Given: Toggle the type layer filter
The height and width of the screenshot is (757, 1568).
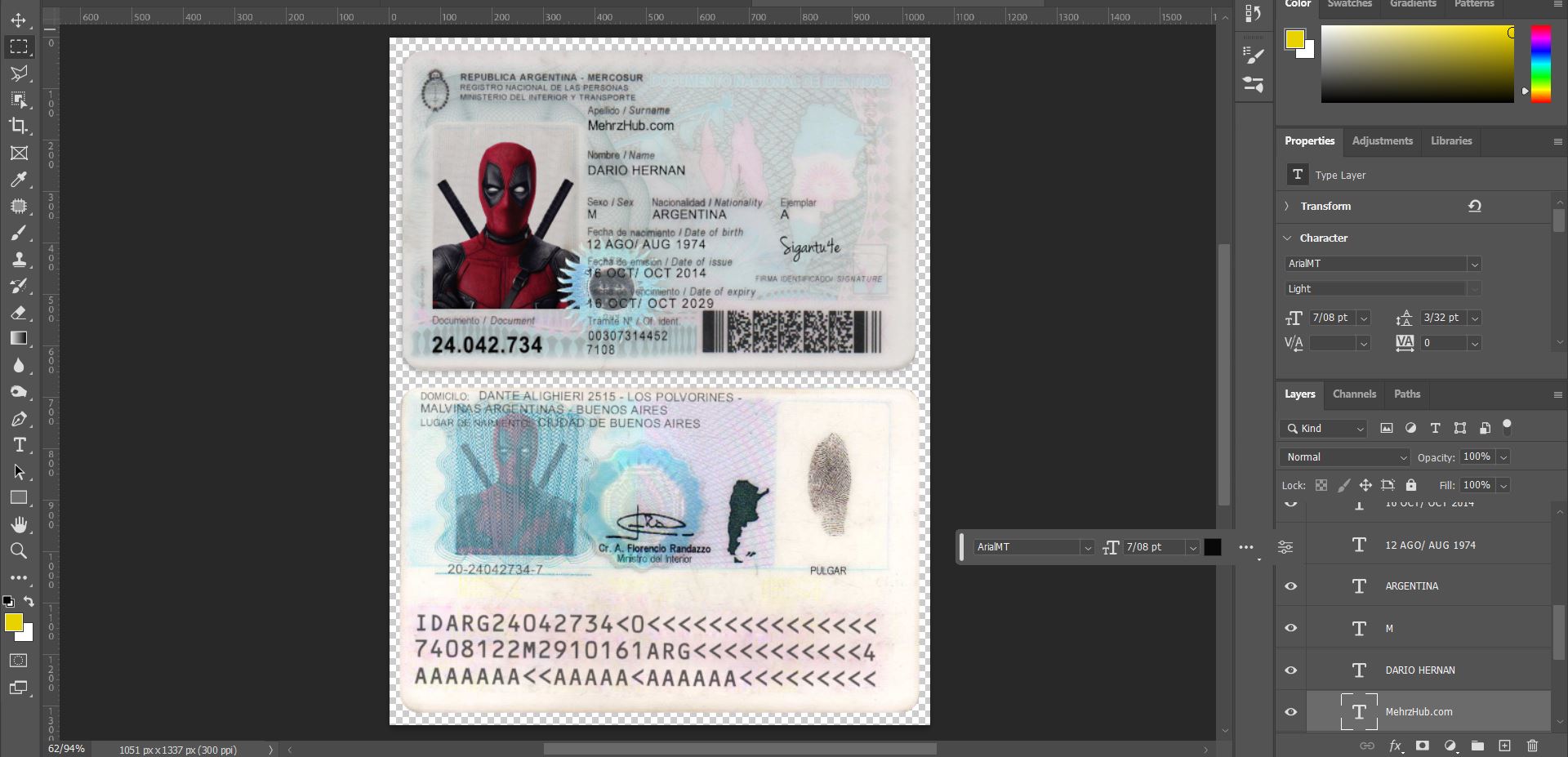Looking at the screenshot, I should (1435, 428).
